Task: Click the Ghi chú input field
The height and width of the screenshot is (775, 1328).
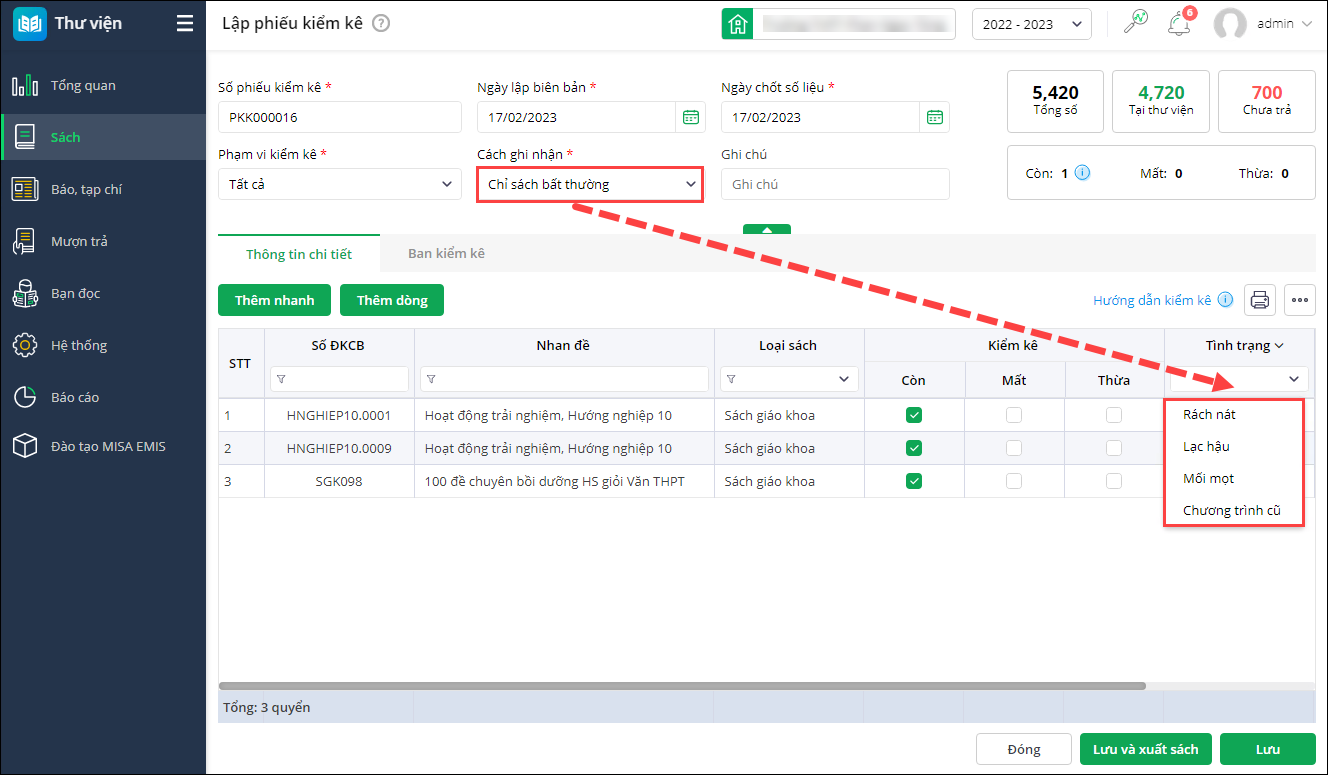Action: (835, 184)
